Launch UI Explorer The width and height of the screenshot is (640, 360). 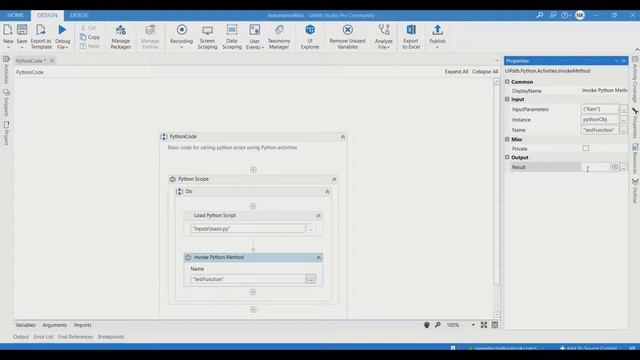click(310, 37)
